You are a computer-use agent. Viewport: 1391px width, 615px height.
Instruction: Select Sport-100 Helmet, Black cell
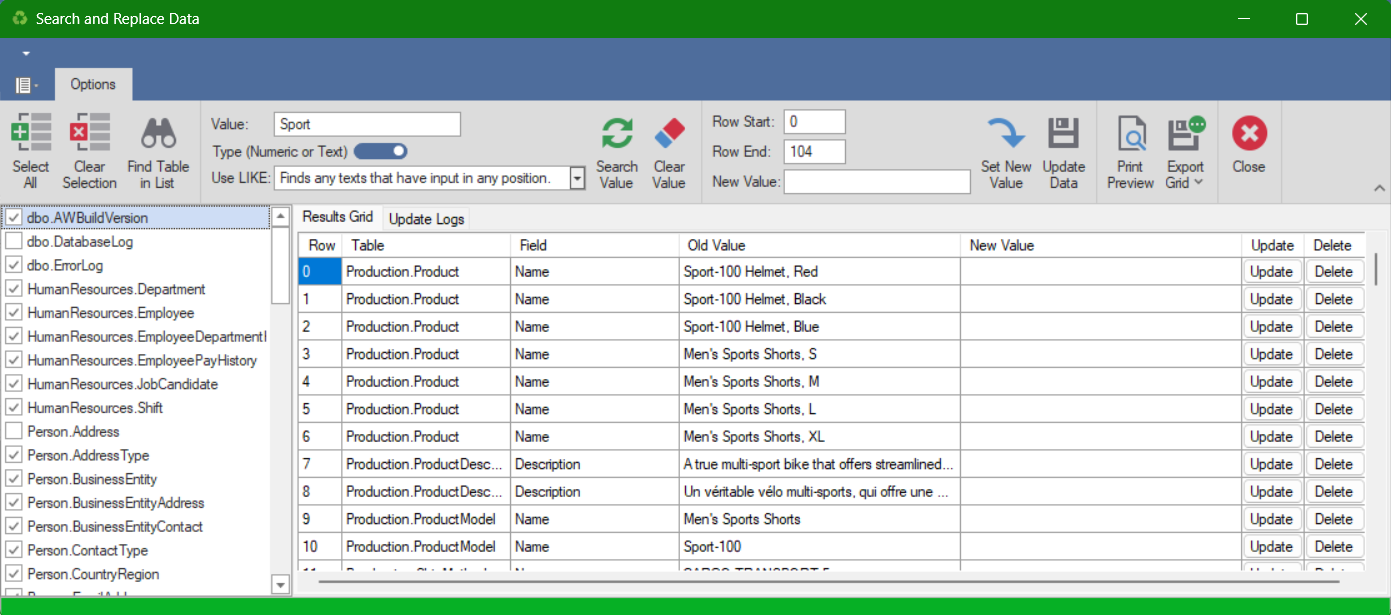point(820,299)
